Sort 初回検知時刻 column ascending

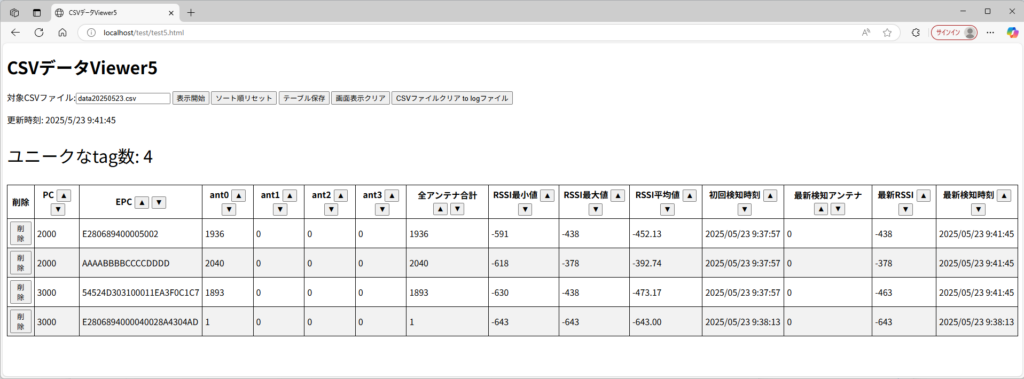coord(770,195)
